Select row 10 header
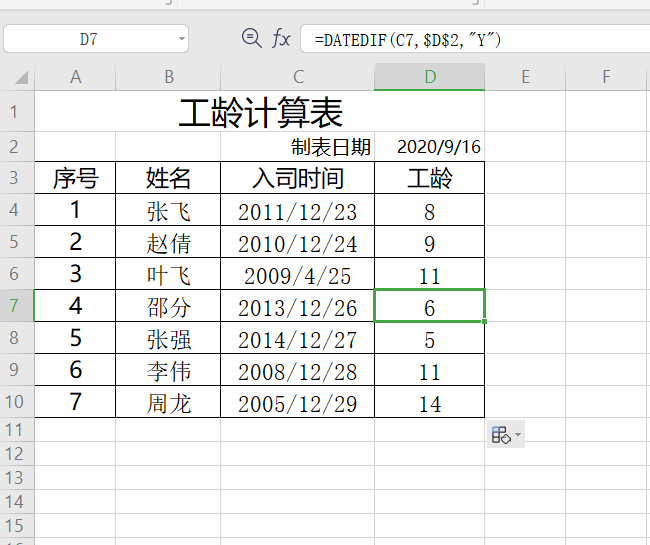This screenshot has height=545, width=650. pos(17,402)
